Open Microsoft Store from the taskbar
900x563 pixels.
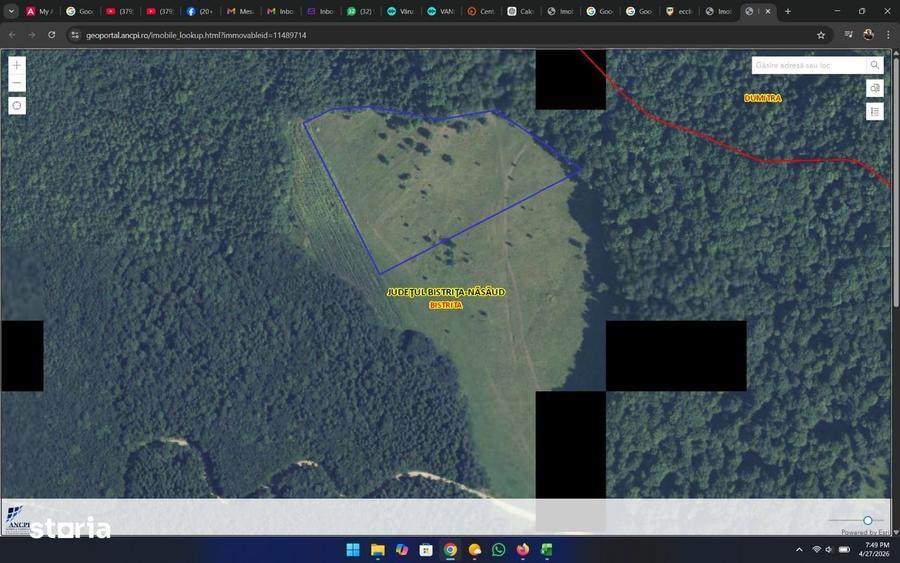tap(426, 550)
